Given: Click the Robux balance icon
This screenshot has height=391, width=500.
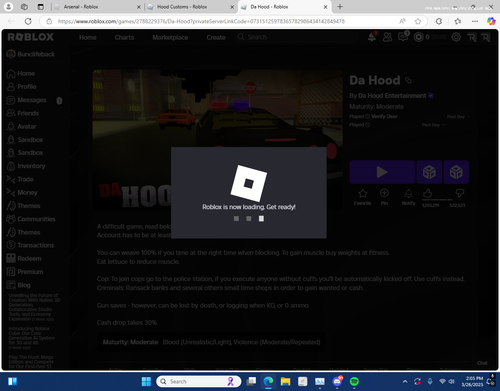Looking at the screenshot, I should point(418,37).
